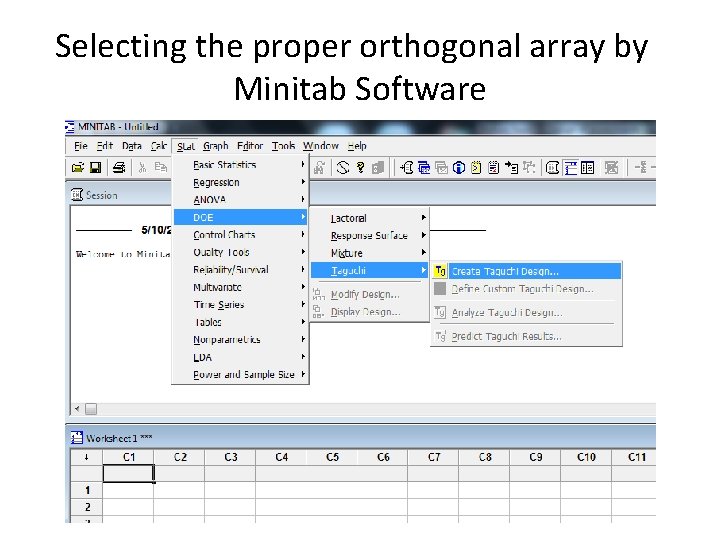720x540 pixels.
Task: Expand the Regression submenu arrow
Action: pyautogui.click(x=303, y=181)
